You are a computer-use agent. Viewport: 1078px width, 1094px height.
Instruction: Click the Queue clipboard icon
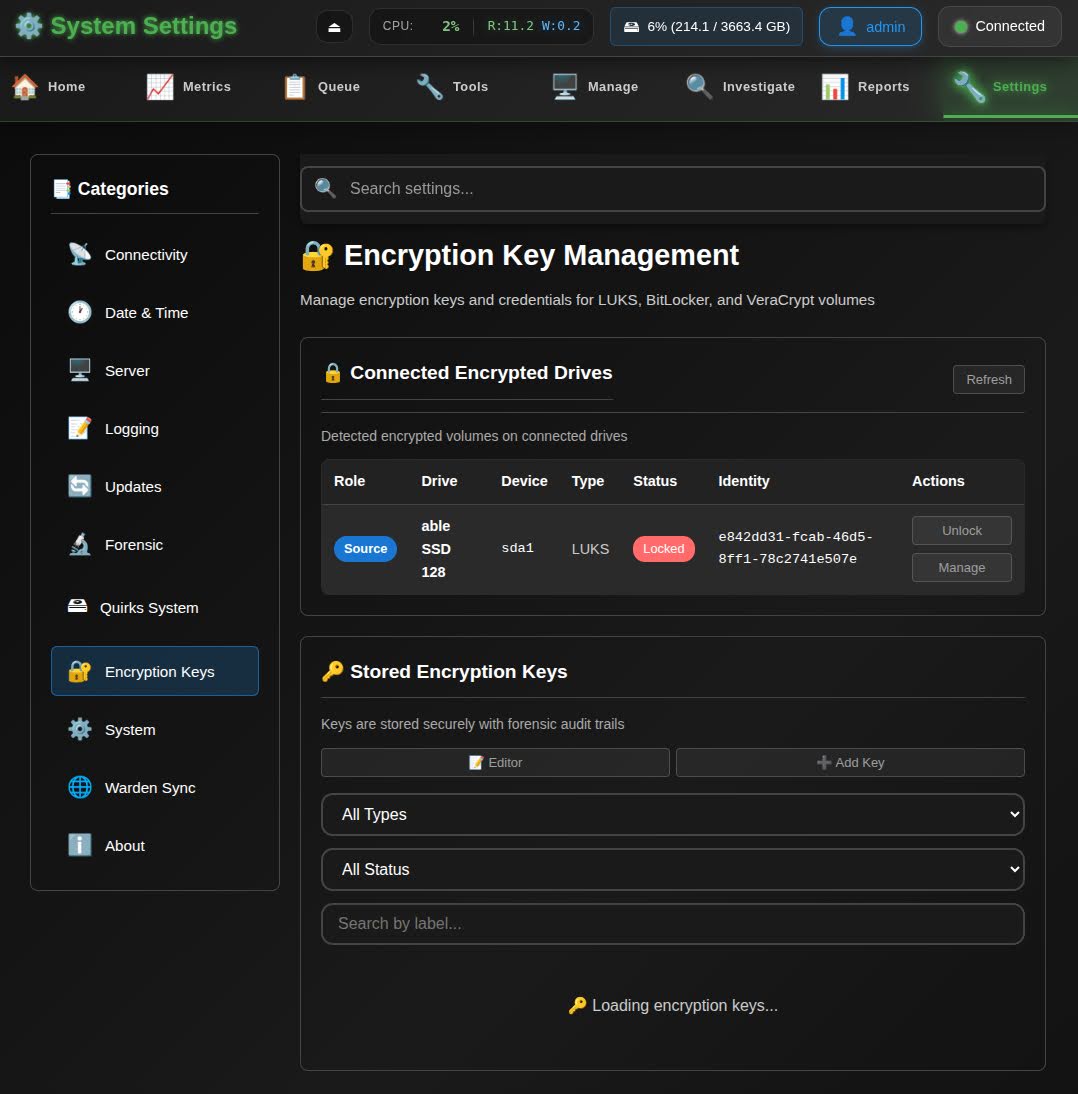click(294, 87)
